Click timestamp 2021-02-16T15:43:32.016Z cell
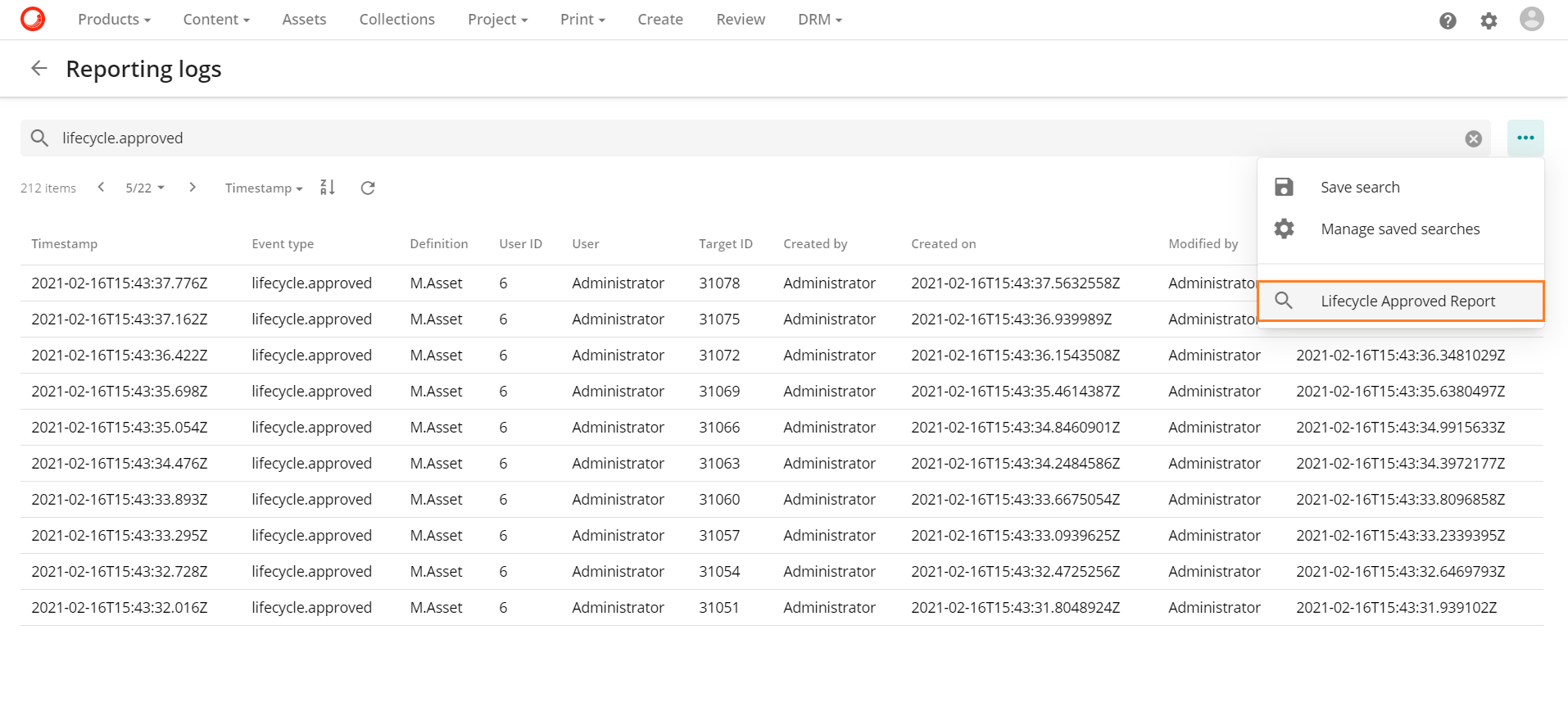The height and width of the screenshot is (725, 1568). (120, 607)
